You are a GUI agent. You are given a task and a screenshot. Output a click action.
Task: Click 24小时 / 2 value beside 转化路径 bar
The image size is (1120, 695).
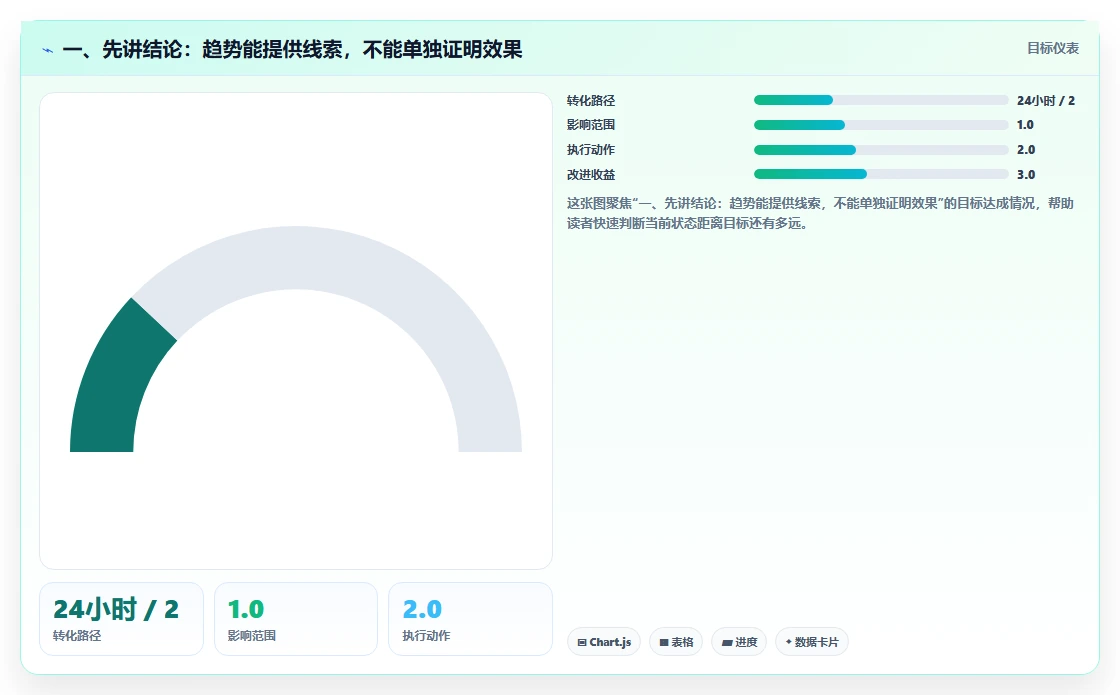coord(1046,101)
